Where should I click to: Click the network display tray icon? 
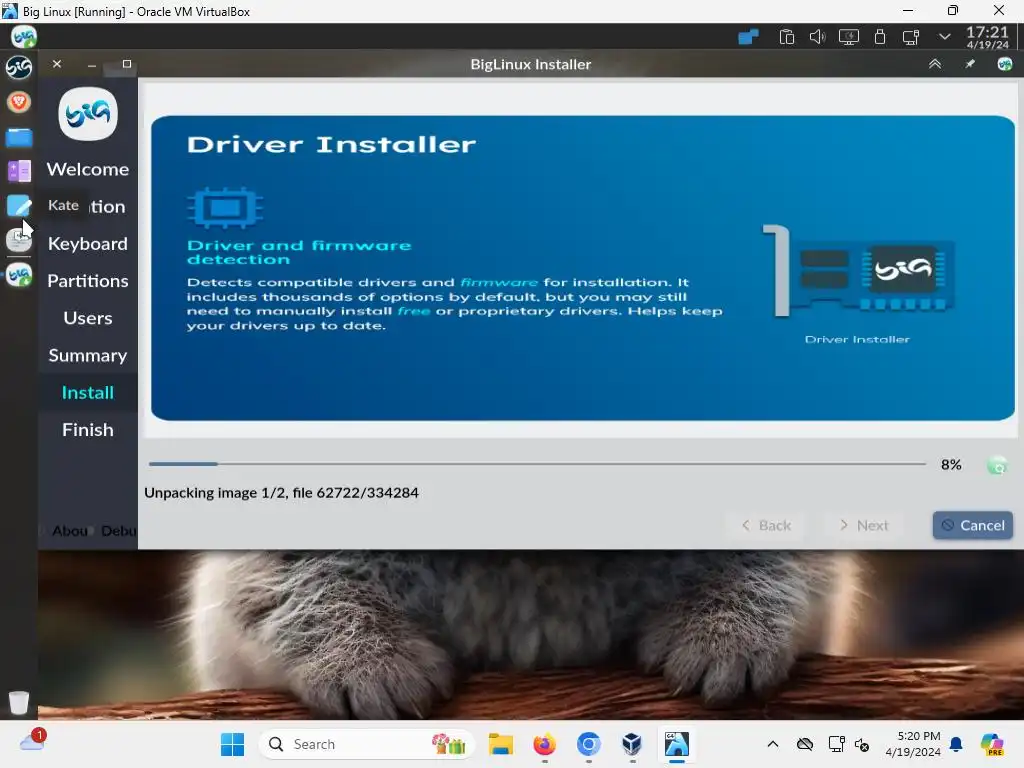[910, 37]
